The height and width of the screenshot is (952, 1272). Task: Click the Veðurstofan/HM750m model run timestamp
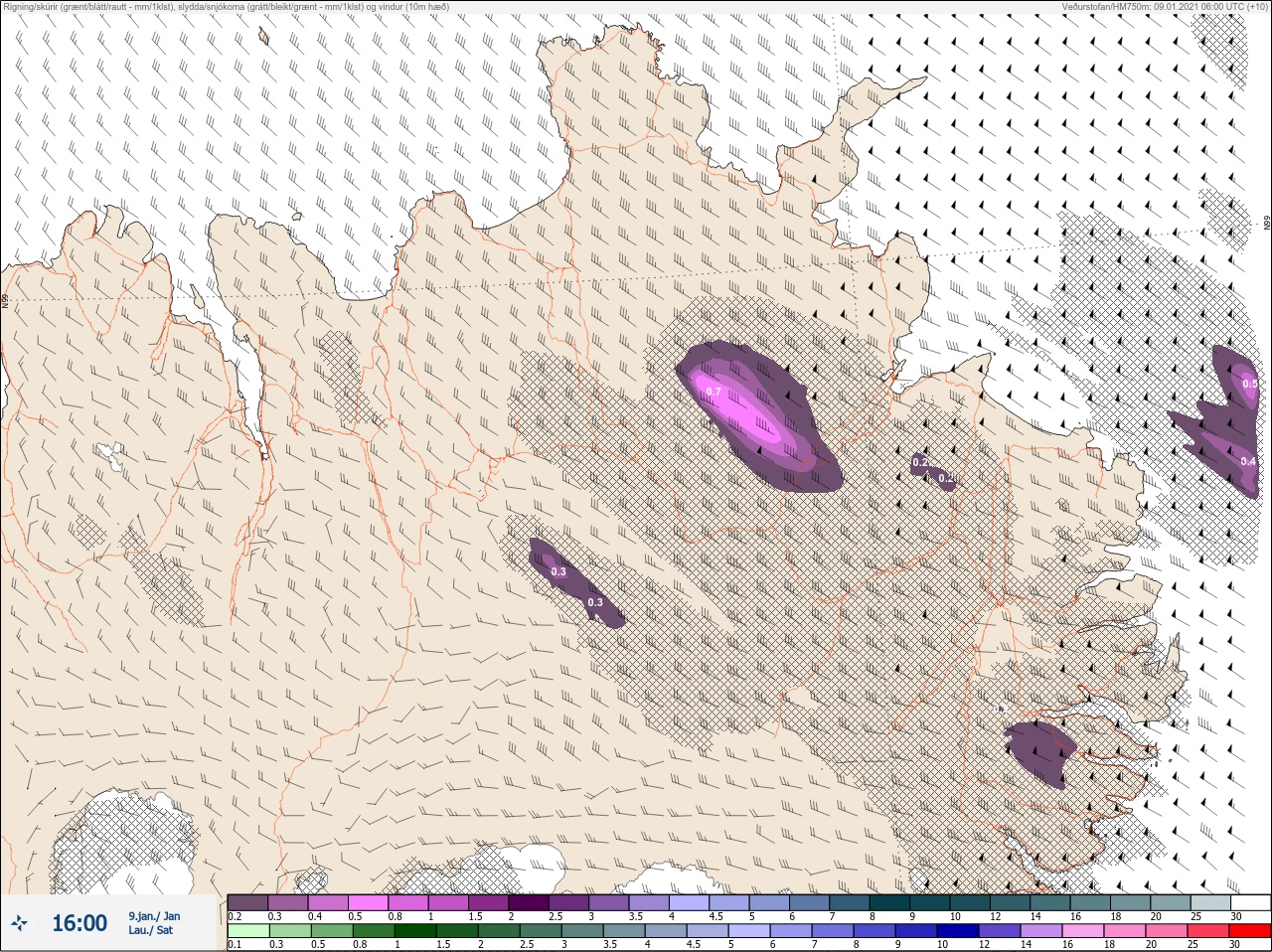pyautogui.click(x=1166, y=6)
